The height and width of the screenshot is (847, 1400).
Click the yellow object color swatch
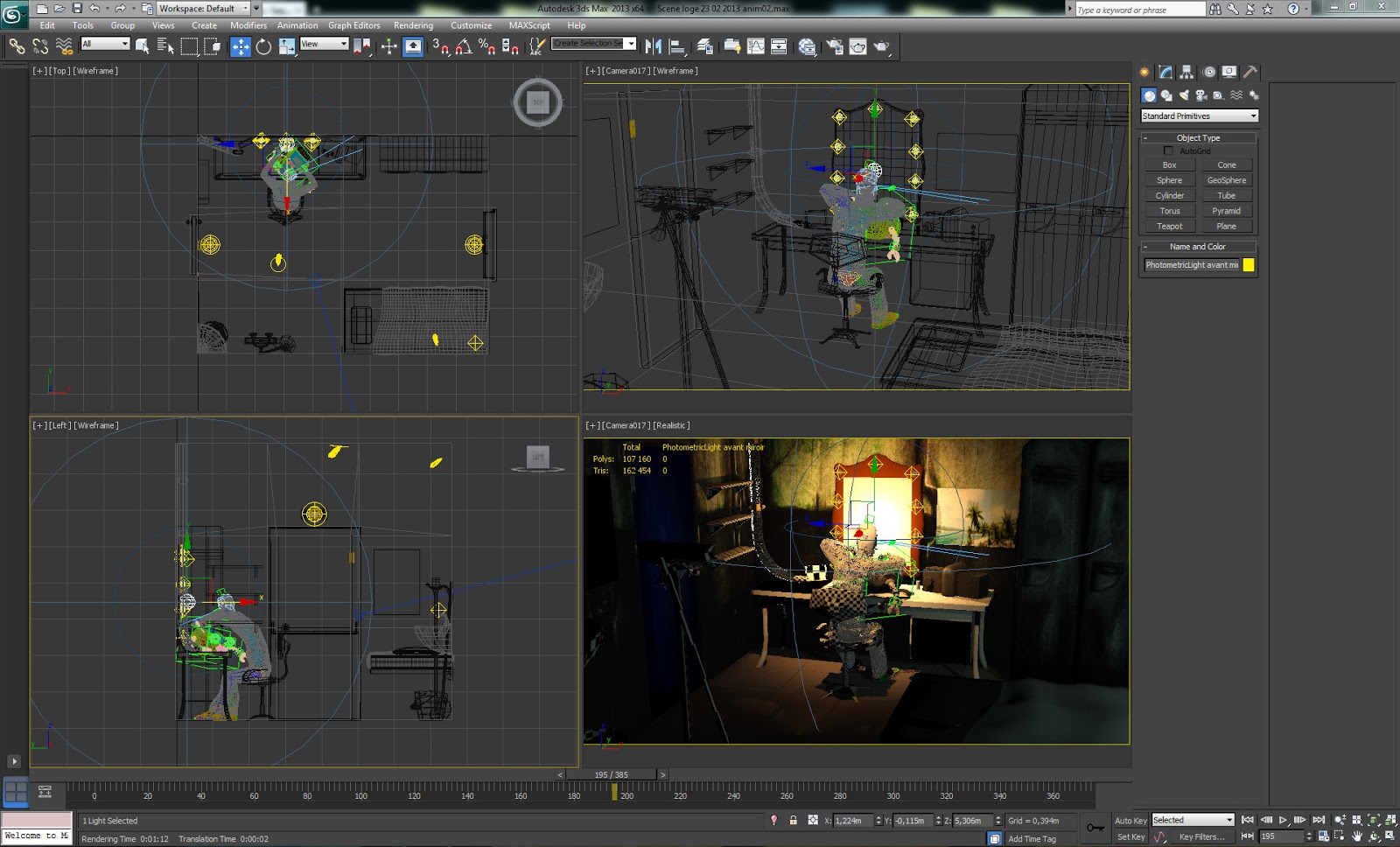click(1249, 264)
